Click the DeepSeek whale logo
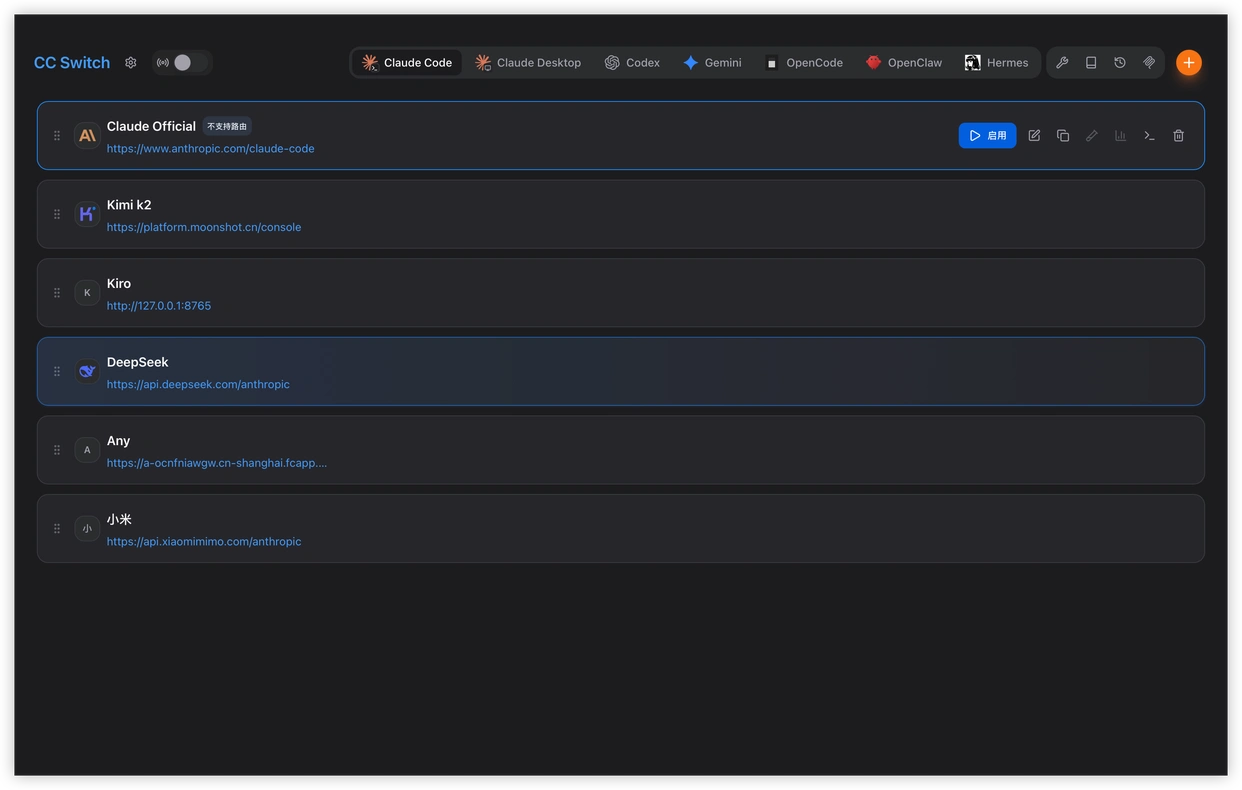 coord(87,371)
